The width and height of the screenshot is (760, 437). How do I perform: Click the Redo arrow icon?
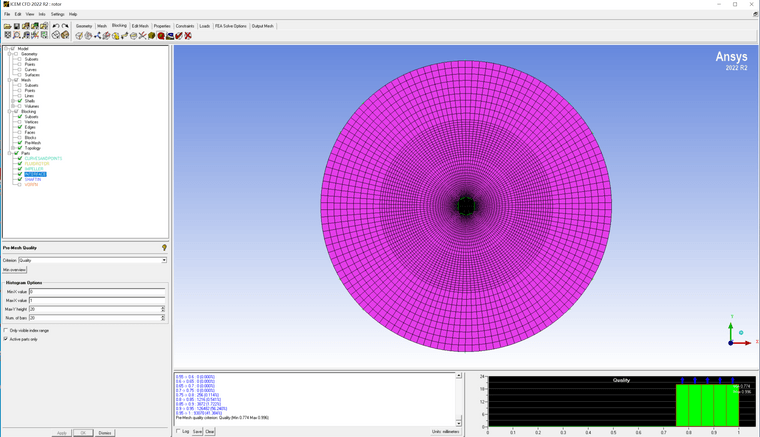click(65, 26)
